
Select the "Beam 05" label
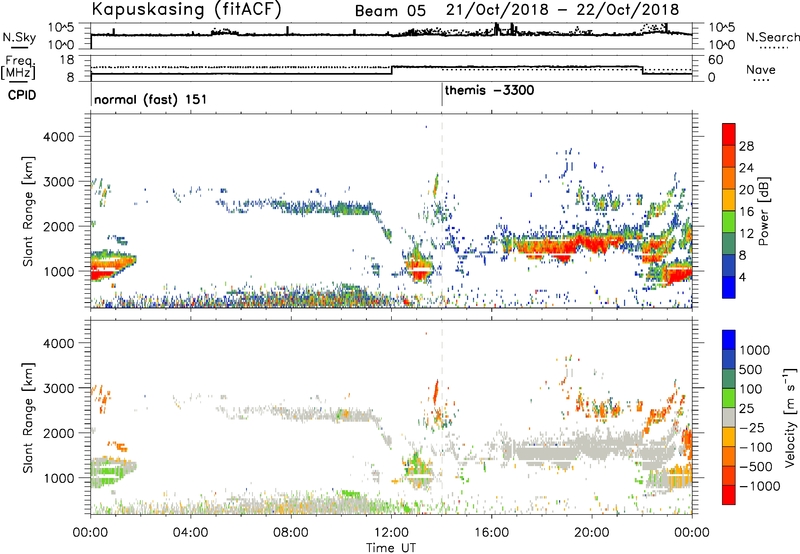pos(390,11)
